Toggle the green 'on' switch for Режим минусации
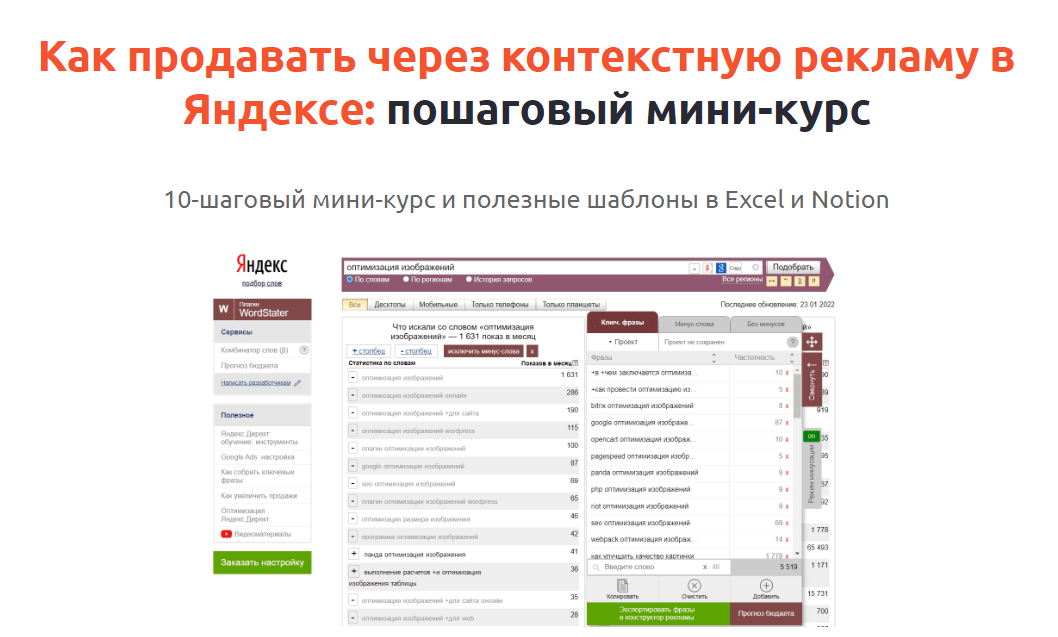The height and width of the screenshot is (637, 1058). tap(811, 436)
